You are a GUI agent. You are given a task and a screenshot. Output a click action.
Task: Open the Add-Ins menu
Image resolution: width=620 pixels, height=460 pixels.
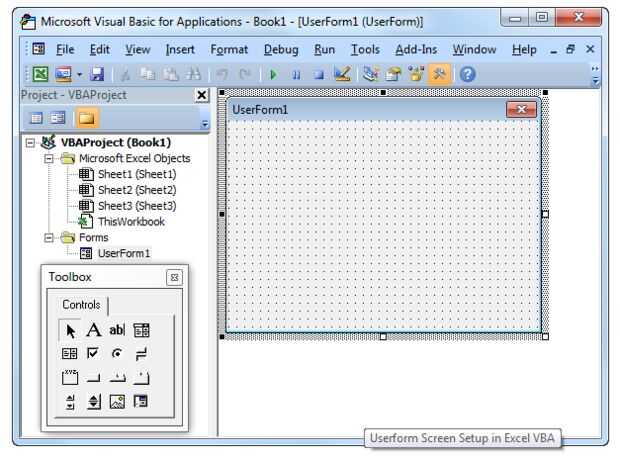point(416,49)
